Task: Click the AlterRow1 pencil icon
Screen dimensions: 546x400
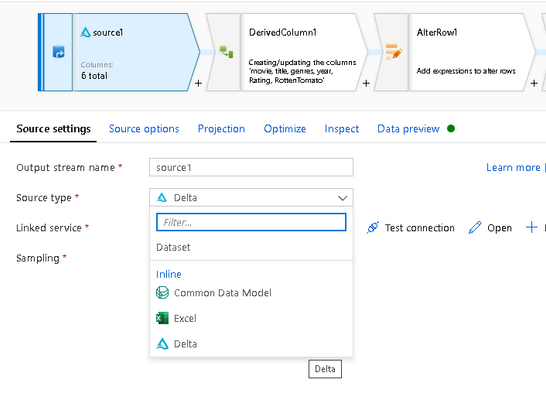Action: pyautogui.click(x=394, y=52)
